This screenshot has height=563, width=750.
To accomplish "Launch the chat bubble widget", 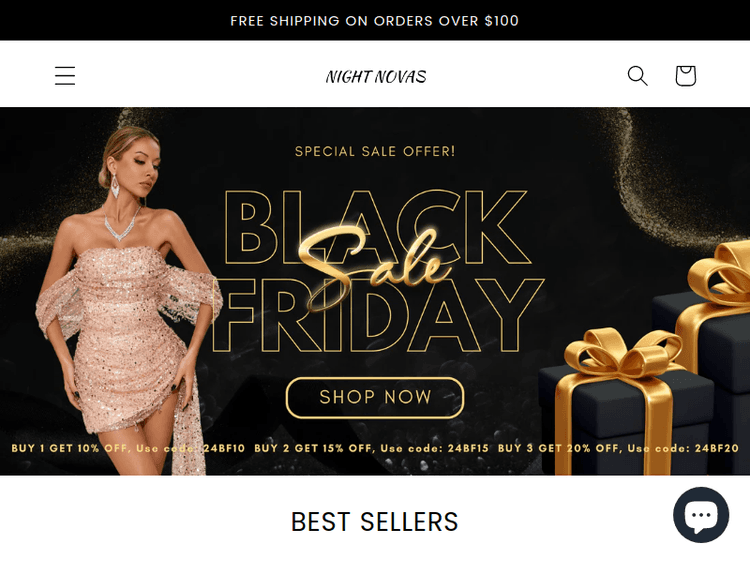I will click(701, 515).
